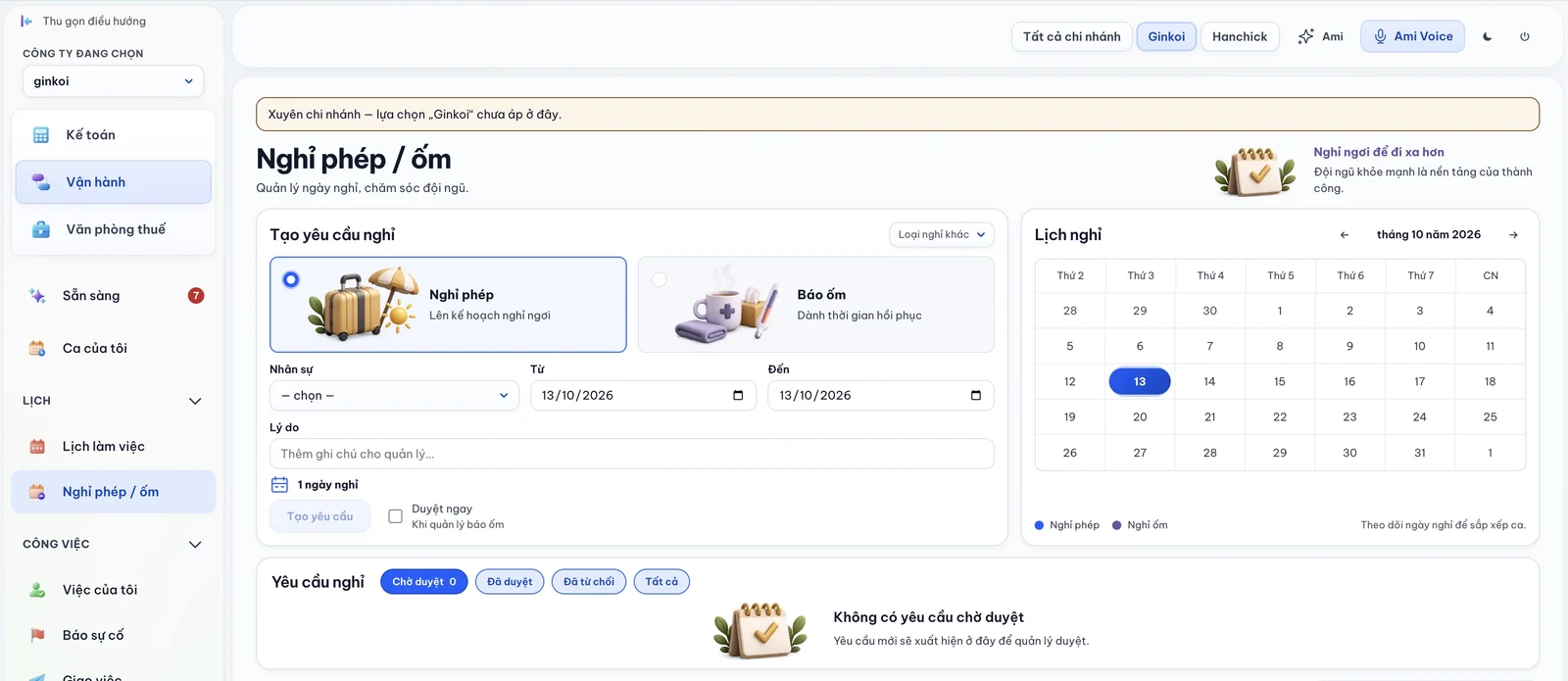Click the power logout icon
Viewport: 1568px width, 681px height.
[x=1525, y=36]
